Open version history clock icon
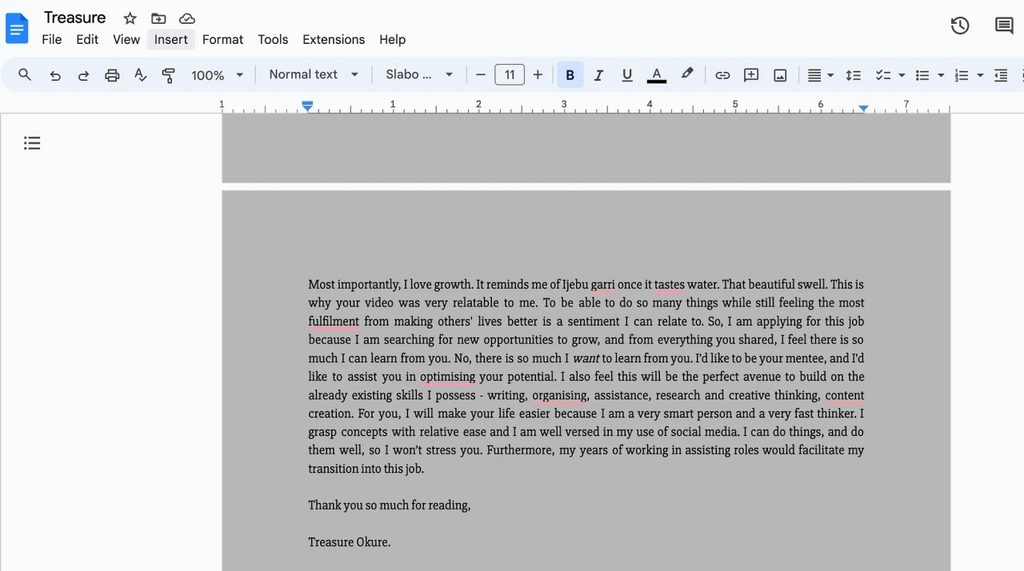The width and height of the screenshot is (1024, 571). pyautogui.click(x=959, y=26)
